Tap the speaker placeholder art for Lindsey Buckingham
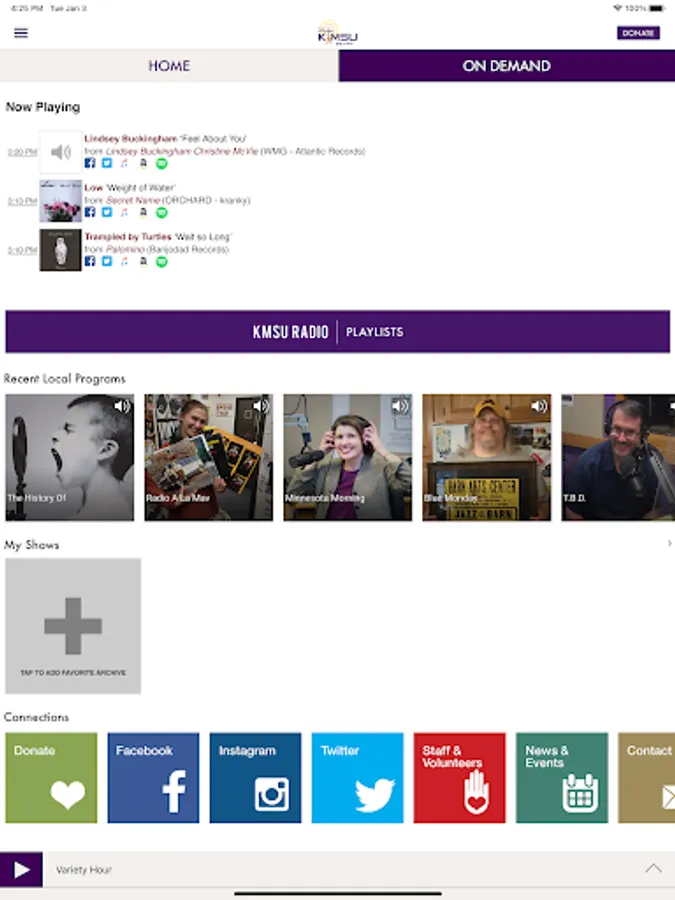Screen dimensions: 675x900 (x=60, y=152)
